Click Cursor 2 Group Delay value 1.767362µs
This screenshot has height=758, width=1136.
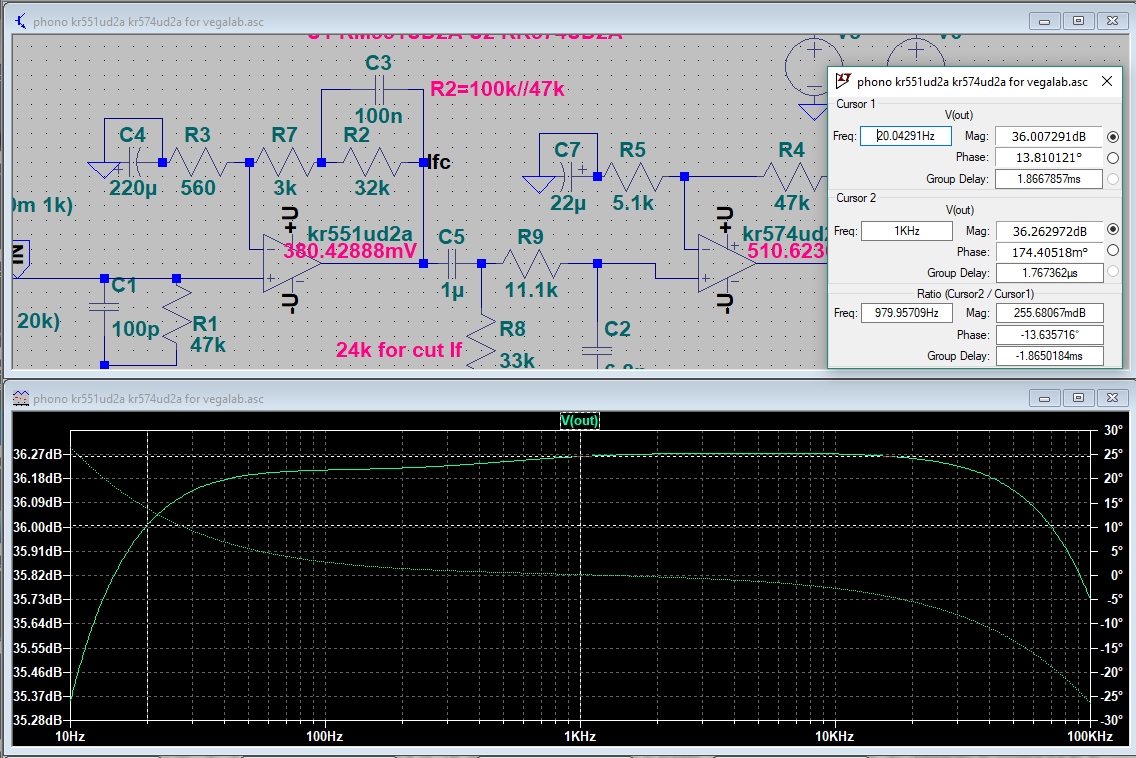point(1049,273)
